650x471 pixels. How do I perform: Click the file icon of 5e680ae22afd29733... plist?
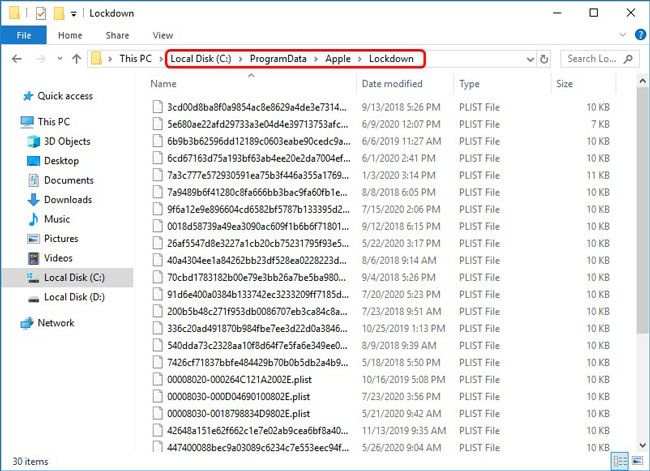(158, 124)
